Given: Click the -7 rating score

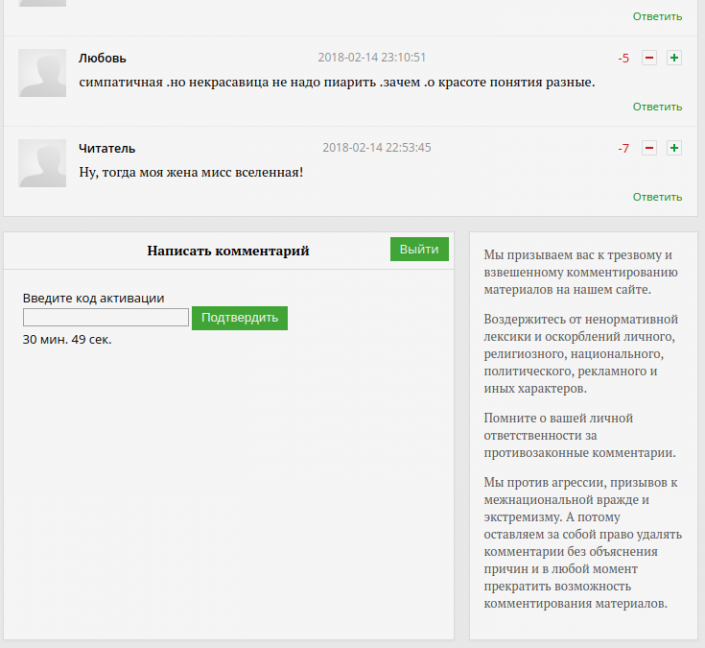Looking at the screenshot, I should click(x=623, y=149).
